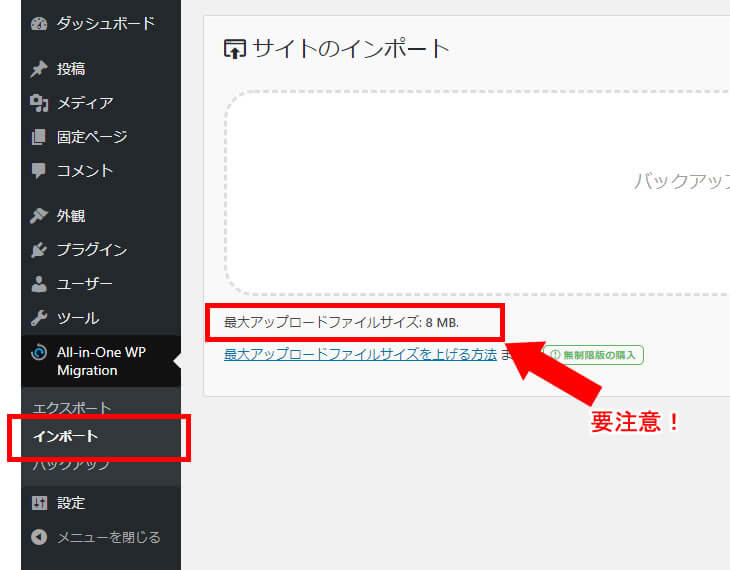Click the media icon beside メディア
The height and width of the screenshot is (570, 730).
pos(39,103)
